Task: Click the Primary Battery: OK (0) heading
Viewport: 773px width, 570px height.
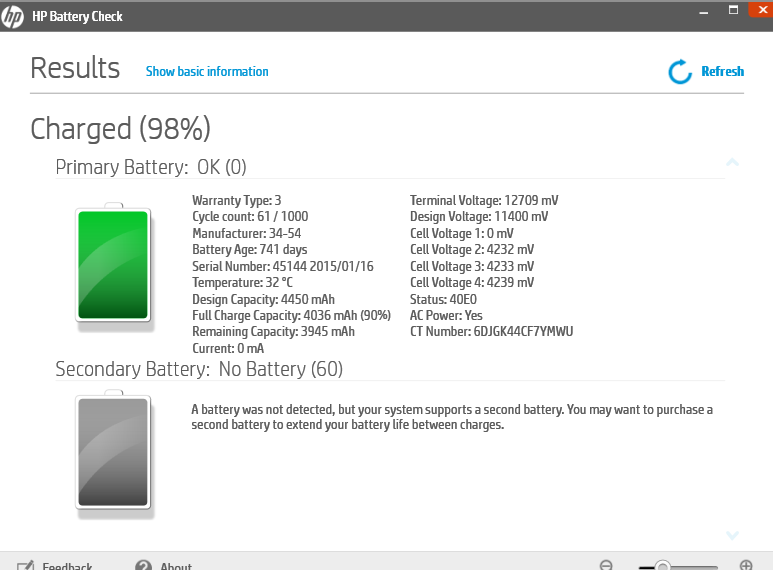Action: click(x=151, y=167)
